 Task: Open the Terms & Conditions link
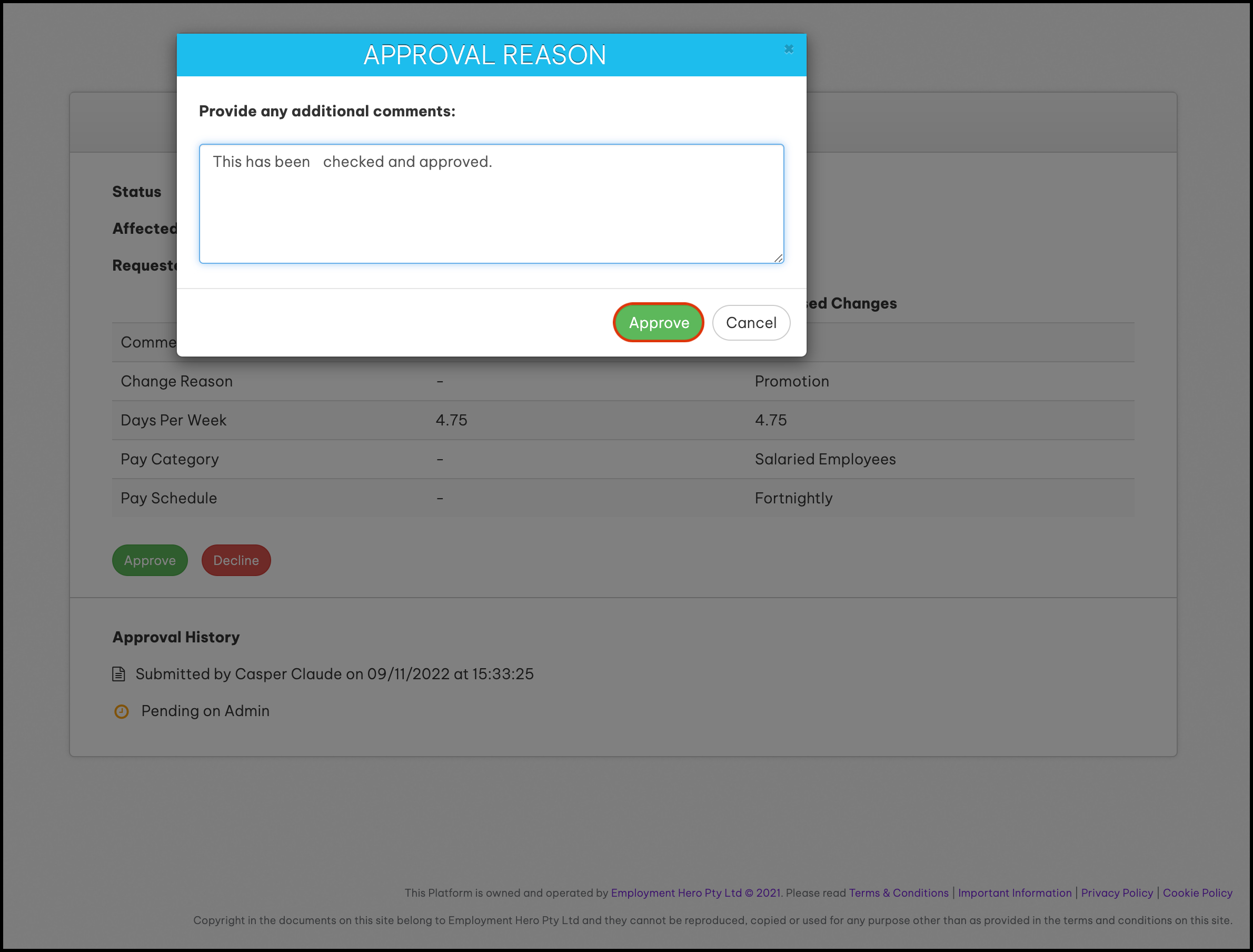(x=898, y=893)
